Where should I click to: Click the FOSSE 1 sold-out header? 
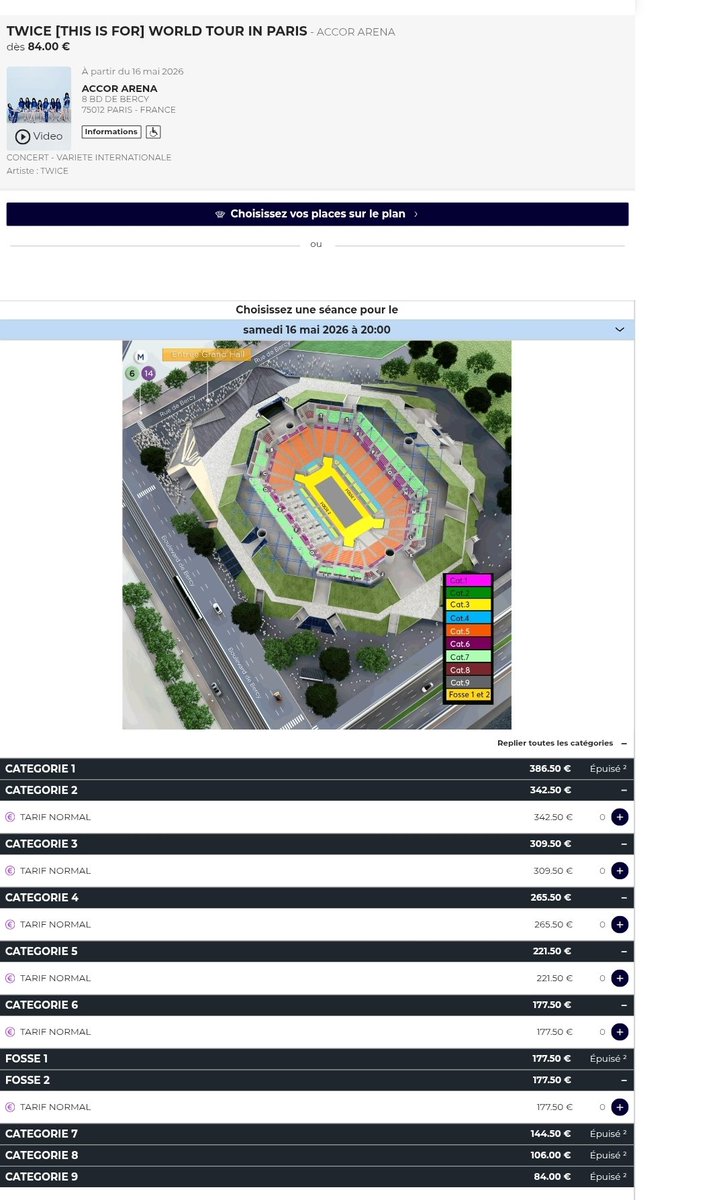[317, 1058]
